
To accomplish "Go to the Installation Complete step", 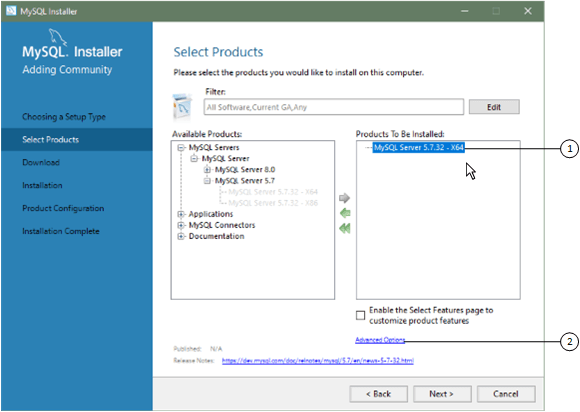I will click(x=61, y=231).
